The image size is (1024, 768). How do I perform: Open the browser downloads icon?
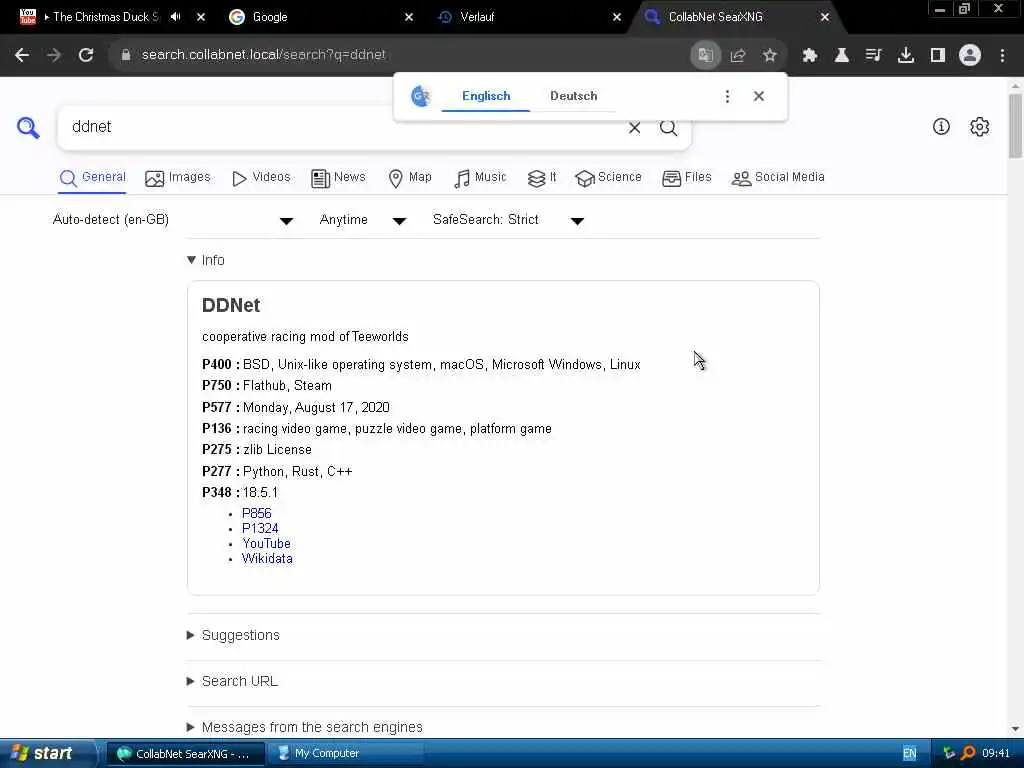click(x=906, y=56)
